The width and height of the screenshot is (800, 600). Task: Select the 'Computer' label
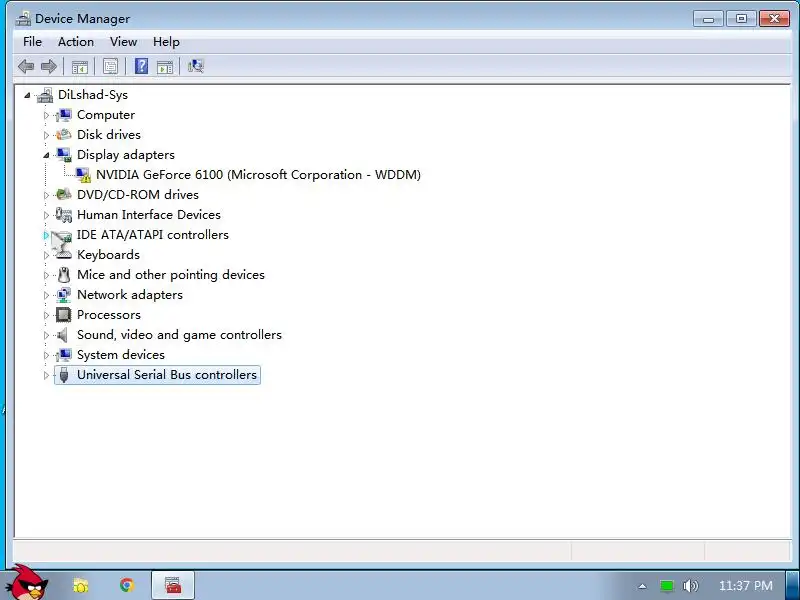click(106, 115)
